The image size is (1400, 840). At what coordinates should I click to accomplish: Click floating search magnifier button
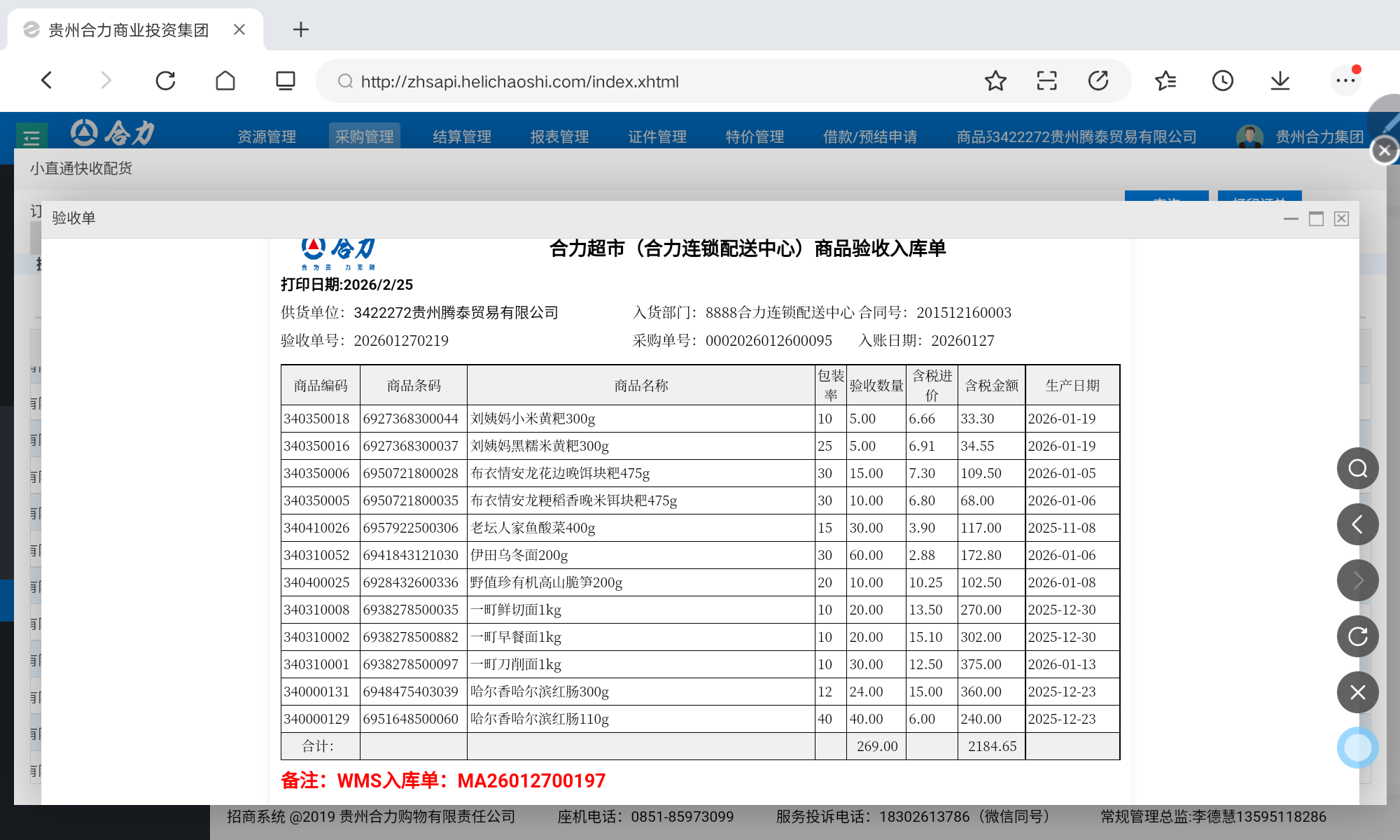1357,468
